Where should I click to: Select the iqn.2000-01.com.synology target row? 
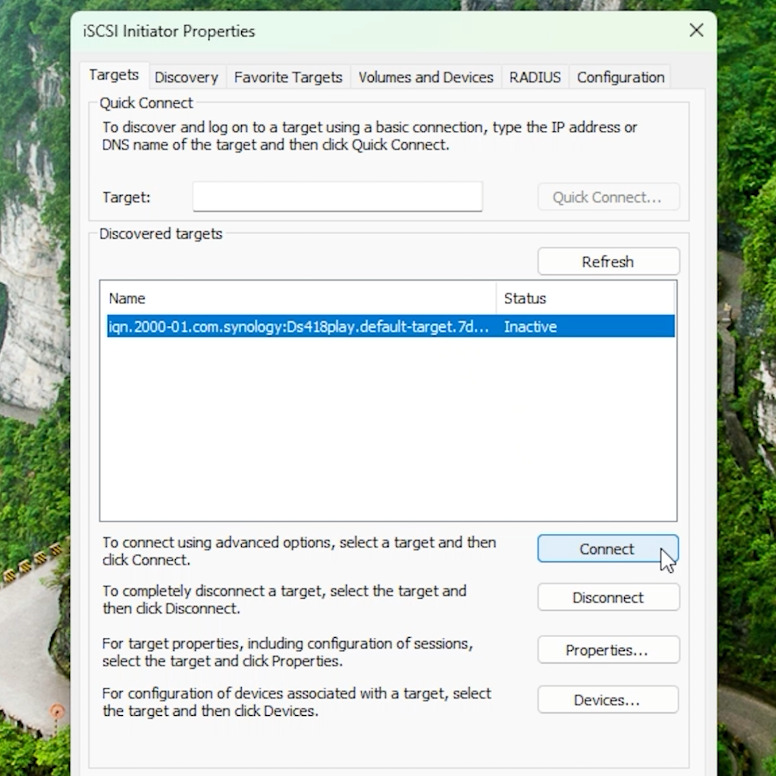tap(390, 327)
